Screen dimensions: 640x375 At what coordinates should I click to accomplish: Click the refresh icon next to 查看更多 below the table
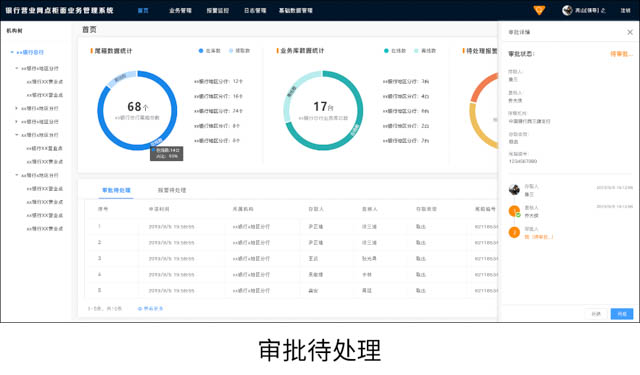[140, 308]
